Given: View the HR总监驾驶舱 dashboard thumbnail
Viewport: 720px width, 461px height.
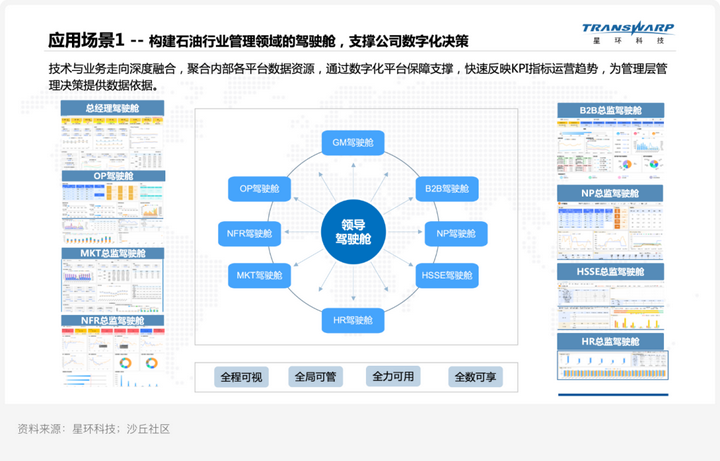Looking at the screenshot, I should pos(613,365).
